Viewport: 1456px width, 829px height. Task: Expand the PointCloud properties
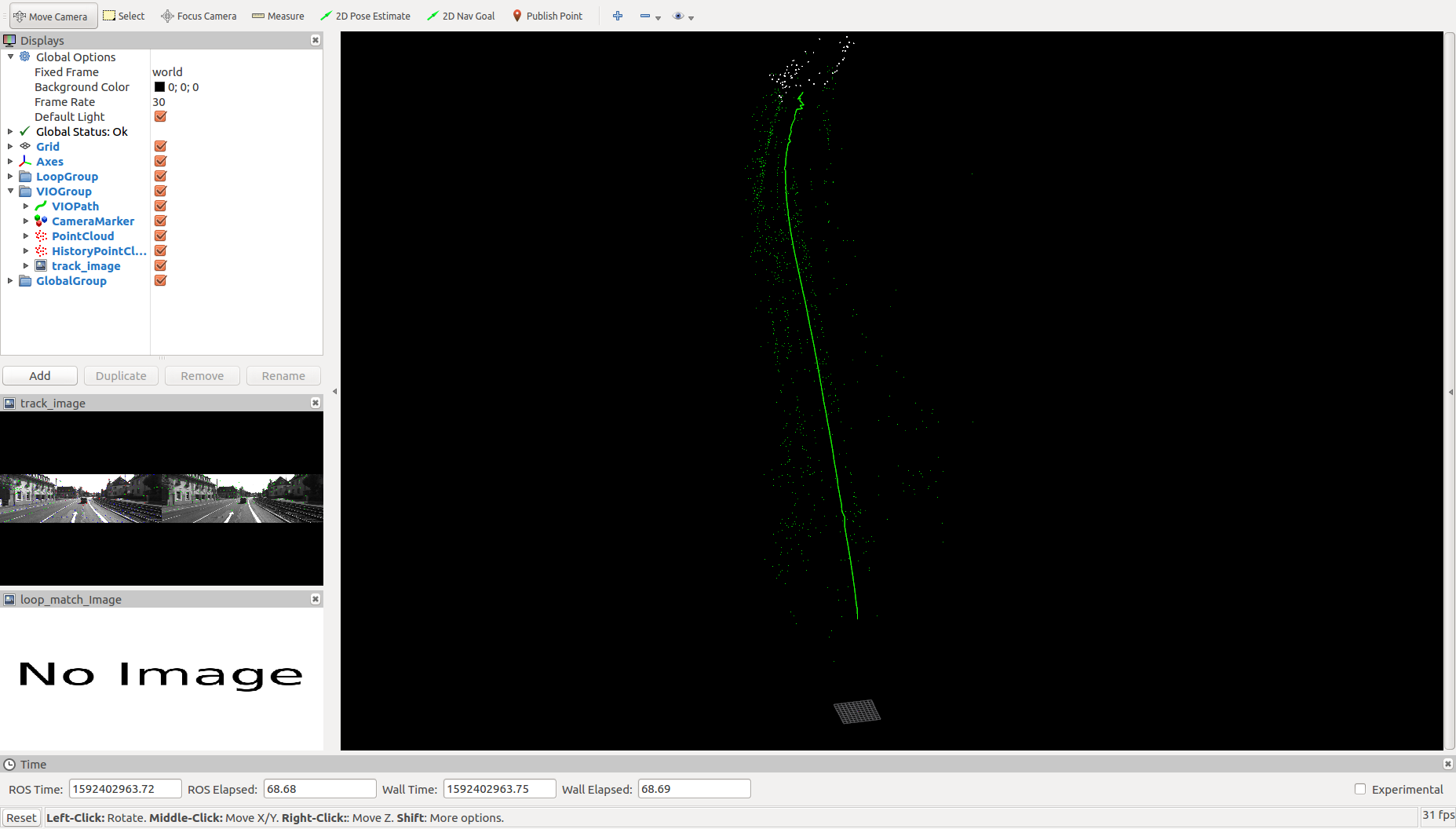point(26,236)
